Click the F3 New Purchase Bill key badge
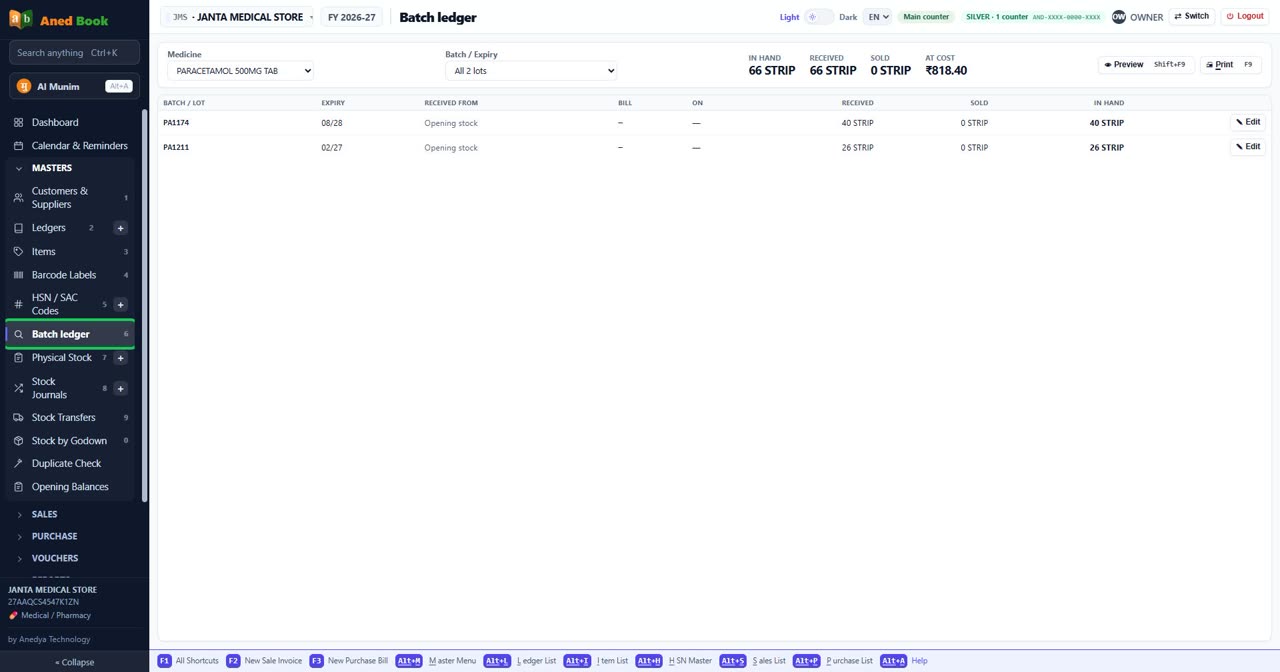The width and height of the screenshot is (1280, 672). (316, 661)
